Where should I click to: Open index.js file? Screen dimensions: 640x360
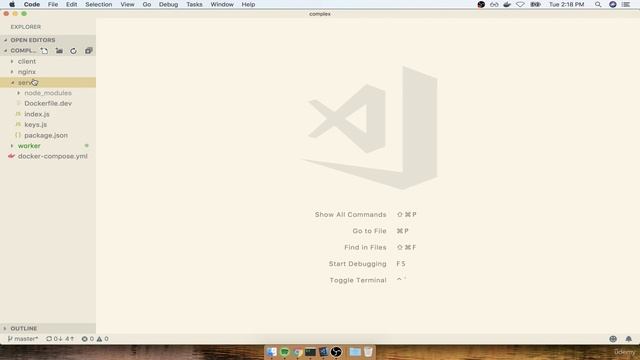coord(37,114)
